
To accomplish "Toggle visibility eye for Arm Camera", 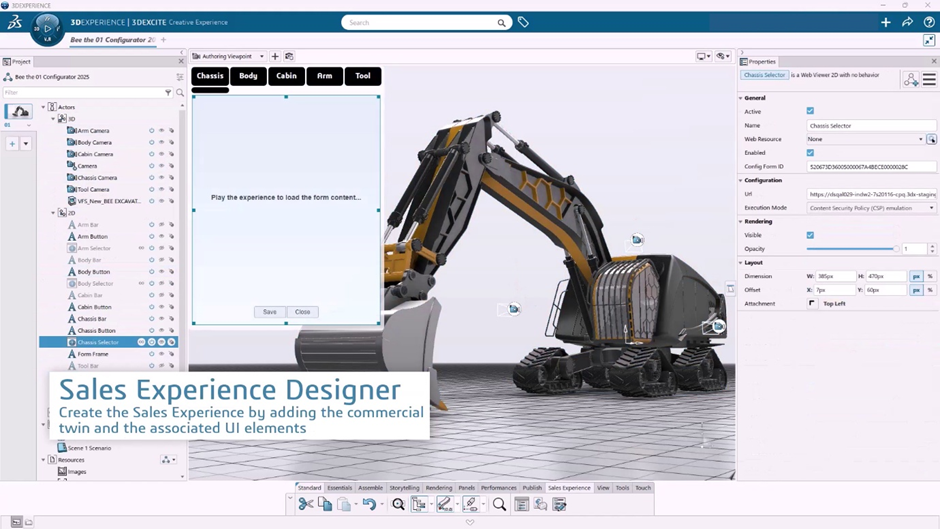I will [161, 131].
